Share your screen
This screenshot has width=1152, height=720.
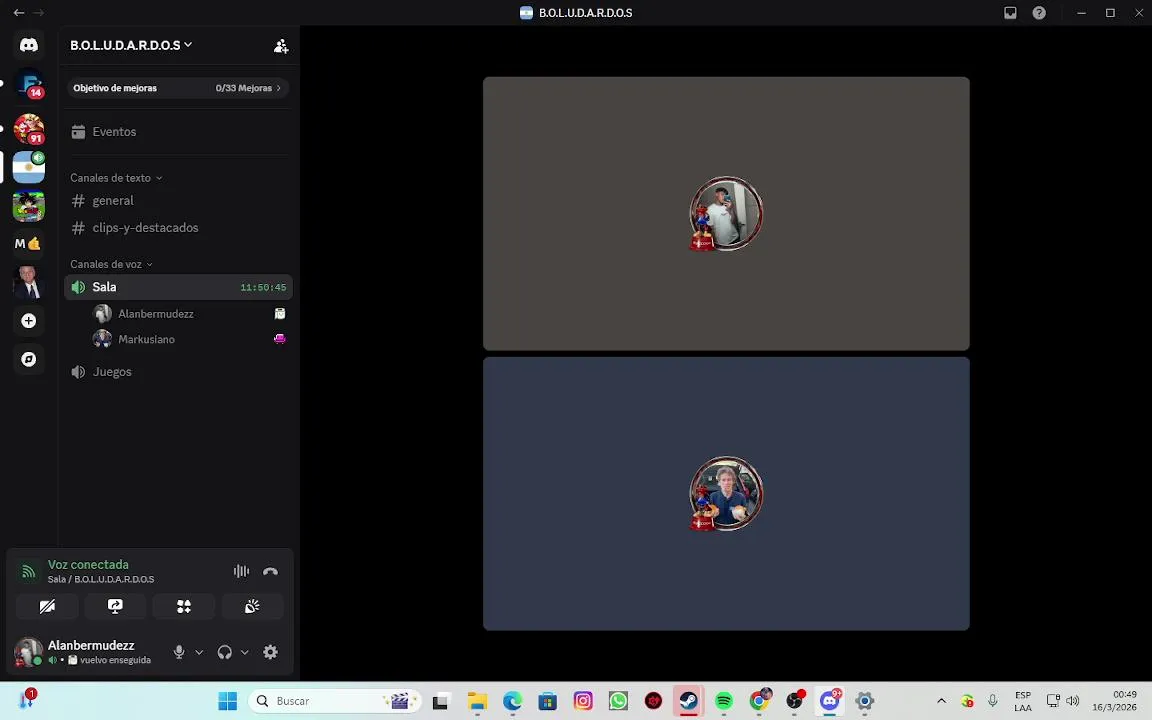coord(115,607)
